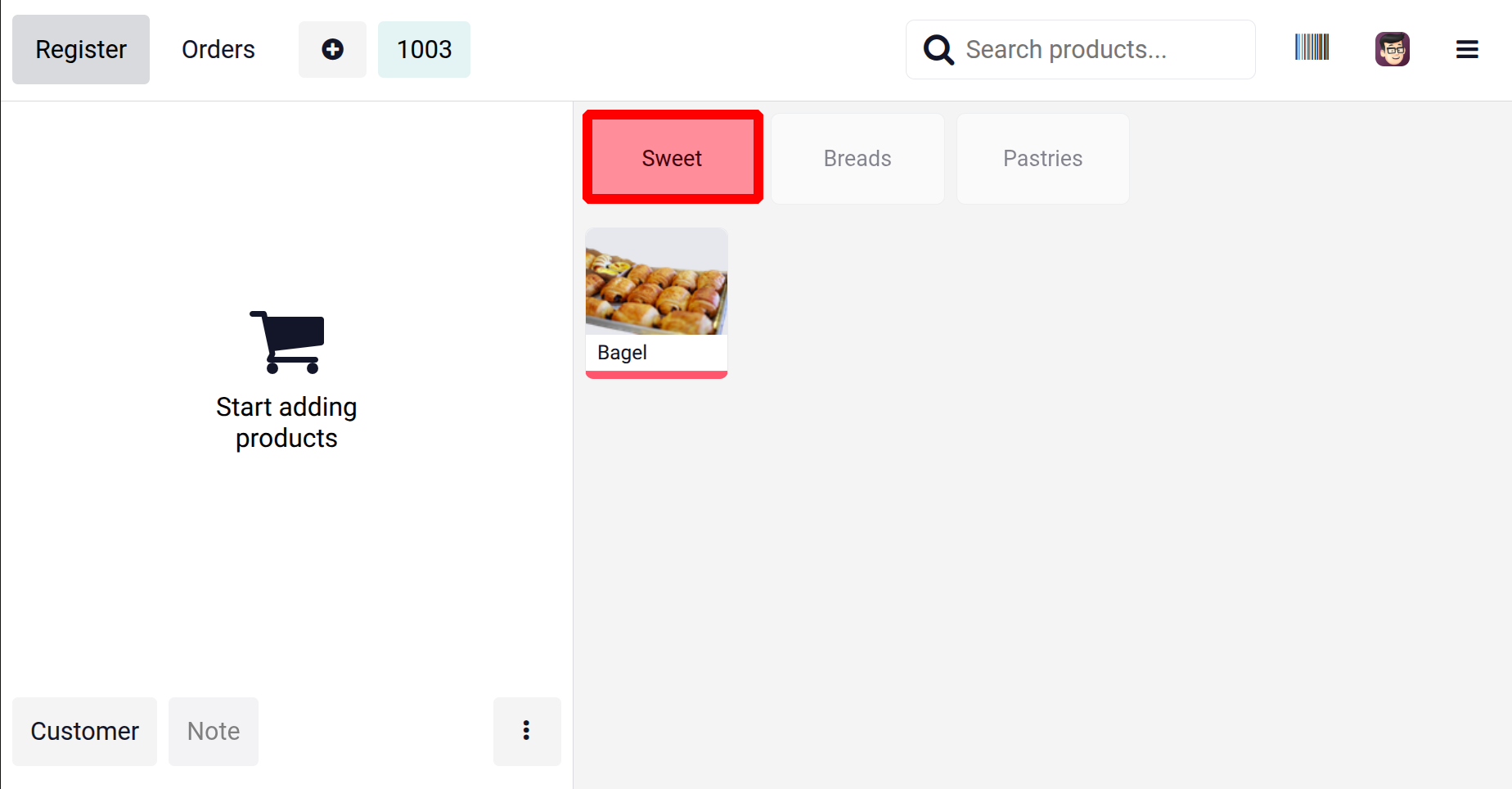The width and height of the screenshot is (1512, 789).
Task: Create a new order with the plus icon
Action: 332,50
